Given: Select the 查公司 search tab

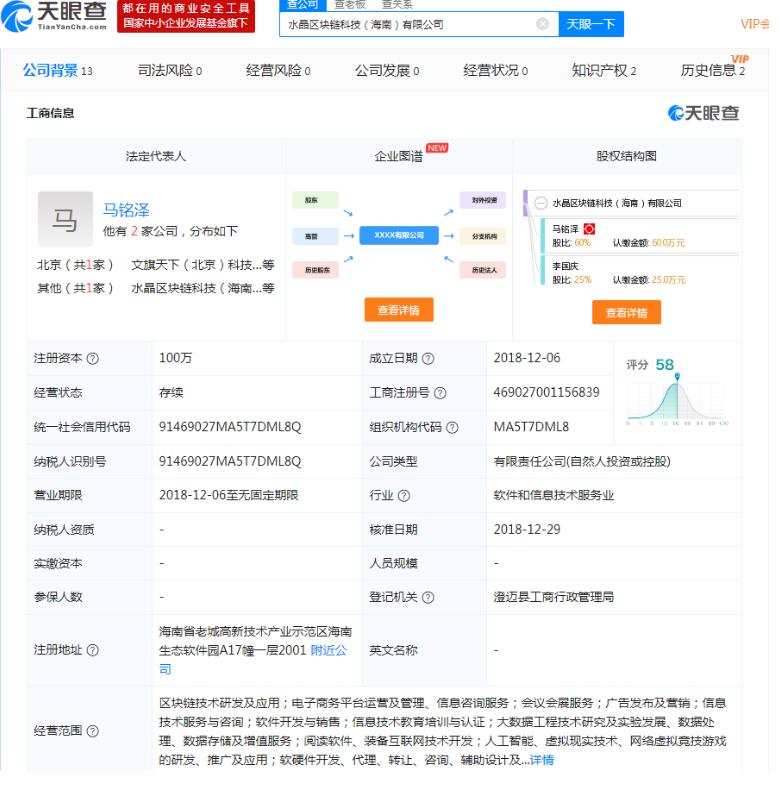Looking at the screenshot, I should click(303, 5).
